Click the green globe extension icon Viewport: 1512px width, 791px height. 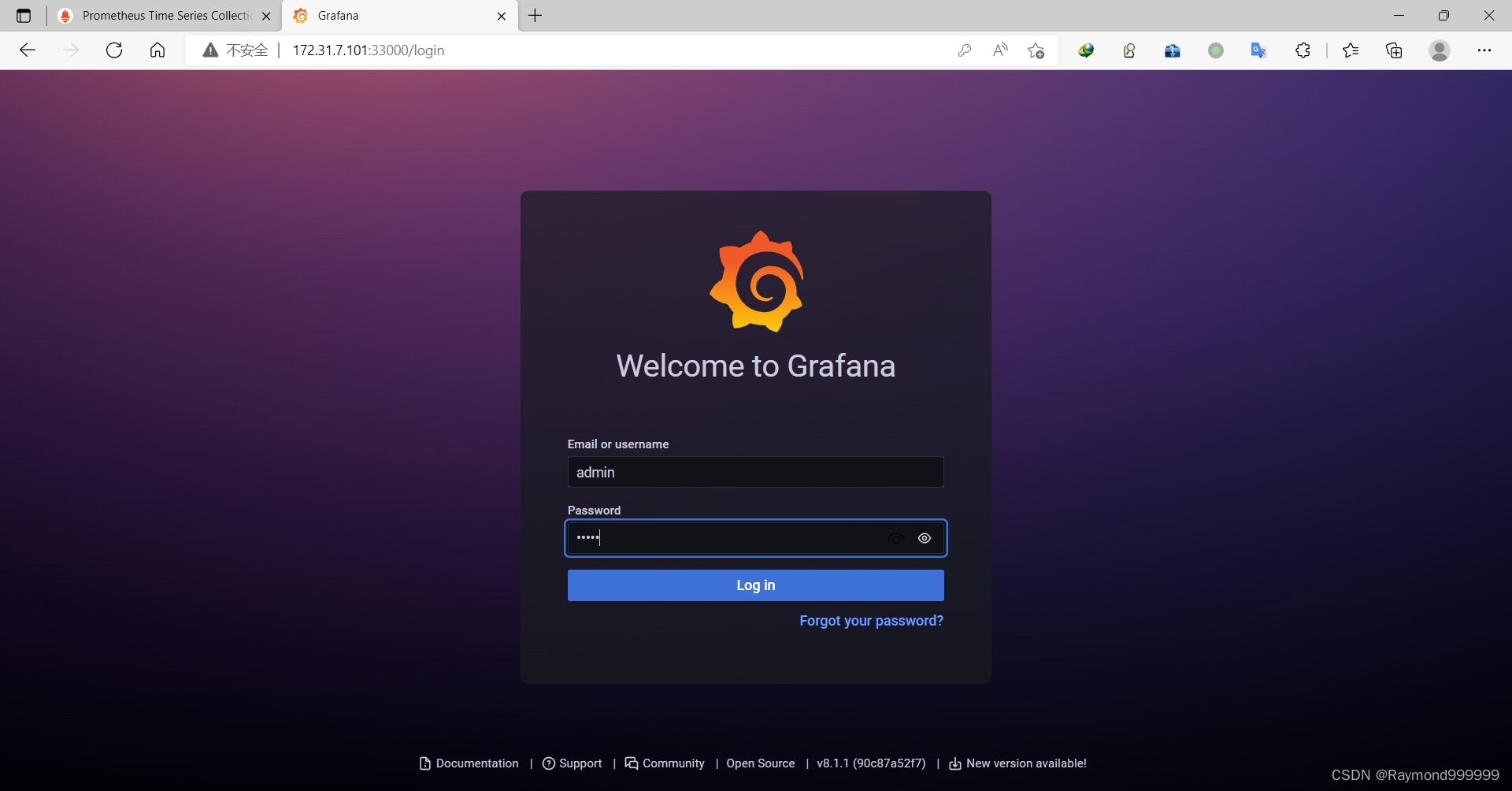point(1087,50)
